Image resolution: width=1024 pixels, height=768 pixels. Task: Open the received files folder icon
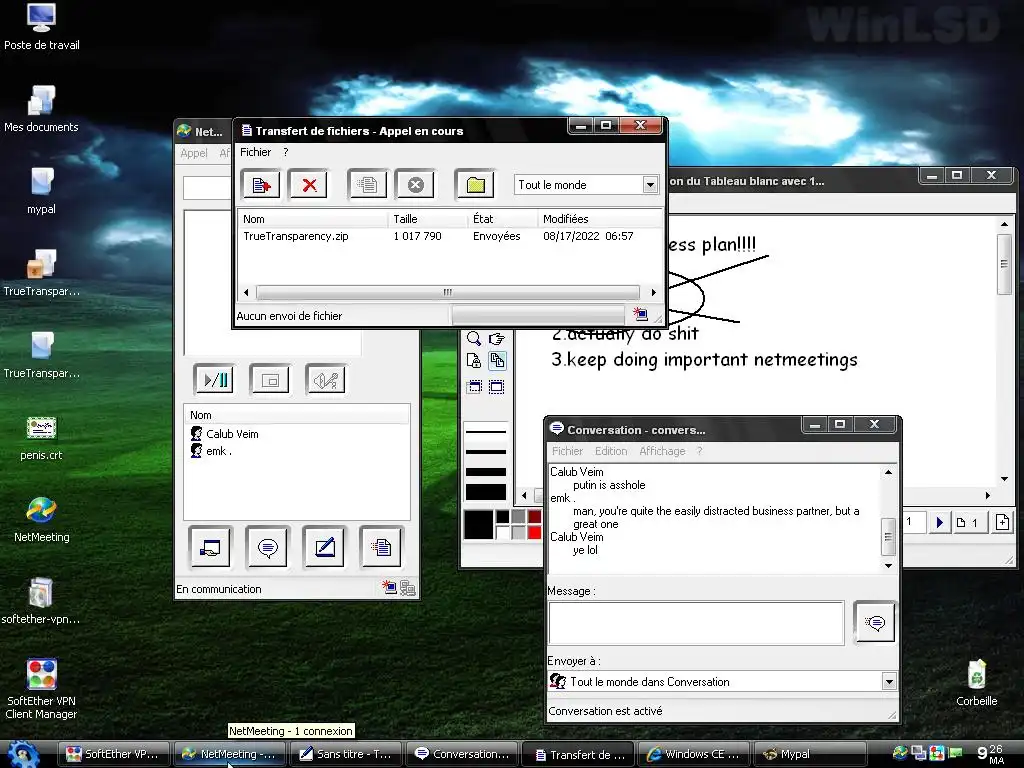coord(475,185)
